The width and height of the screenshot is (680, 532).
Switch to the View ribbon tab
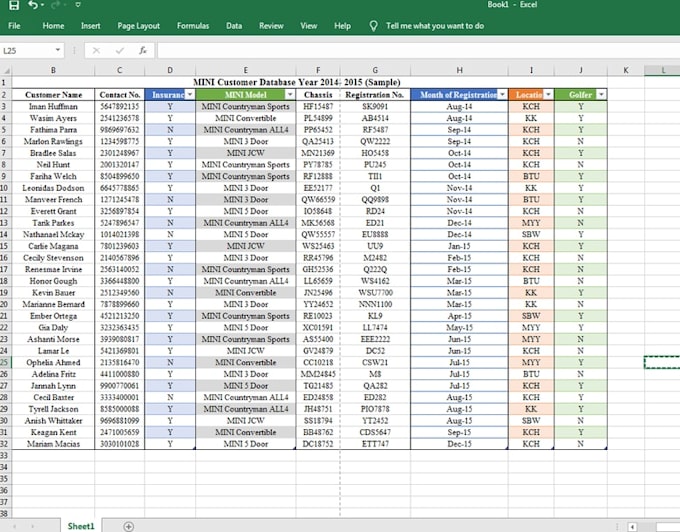pyautogui.click(x=309, y=26)
